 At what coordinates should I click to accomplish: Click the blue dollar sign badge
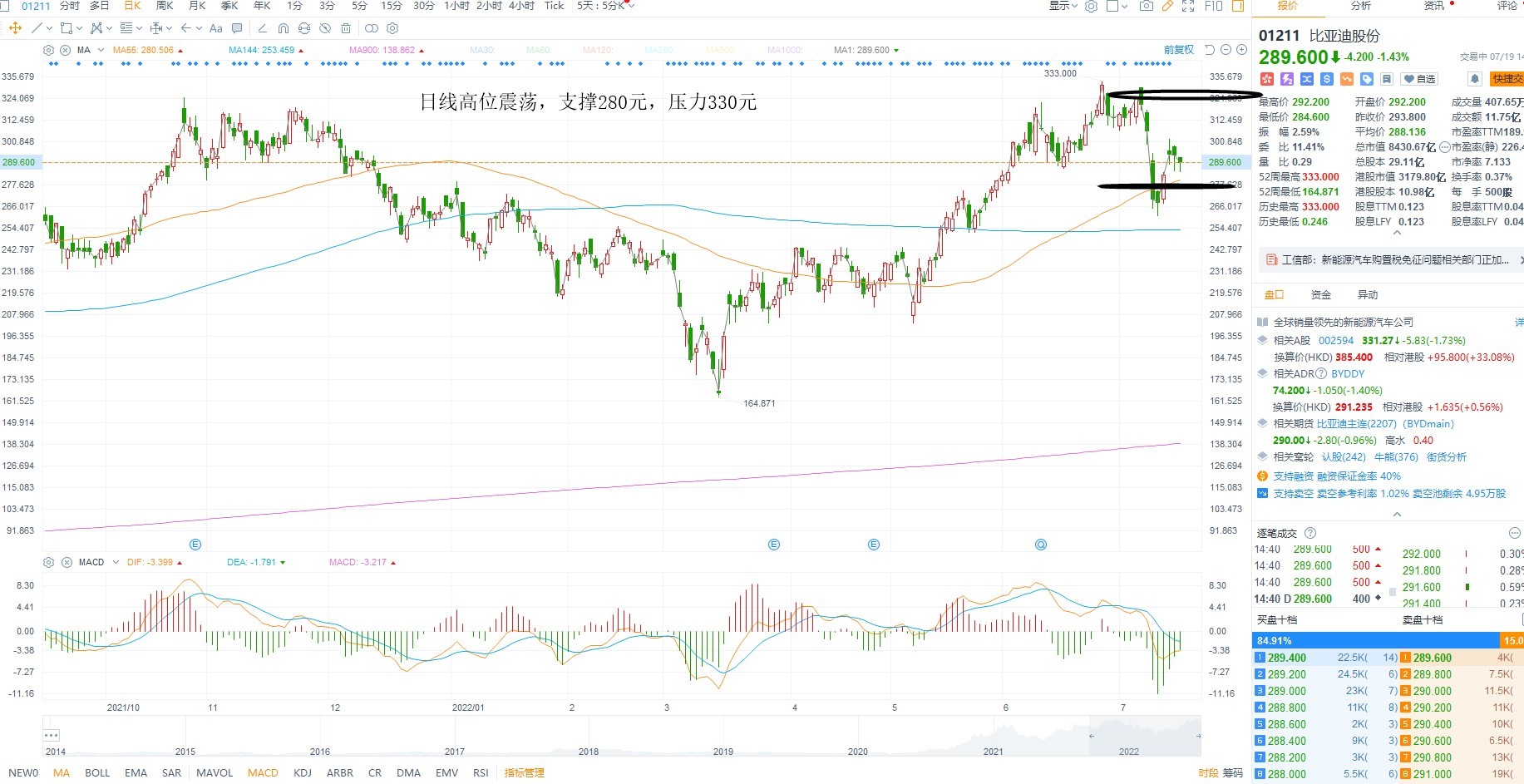(x=1327, y=79)
